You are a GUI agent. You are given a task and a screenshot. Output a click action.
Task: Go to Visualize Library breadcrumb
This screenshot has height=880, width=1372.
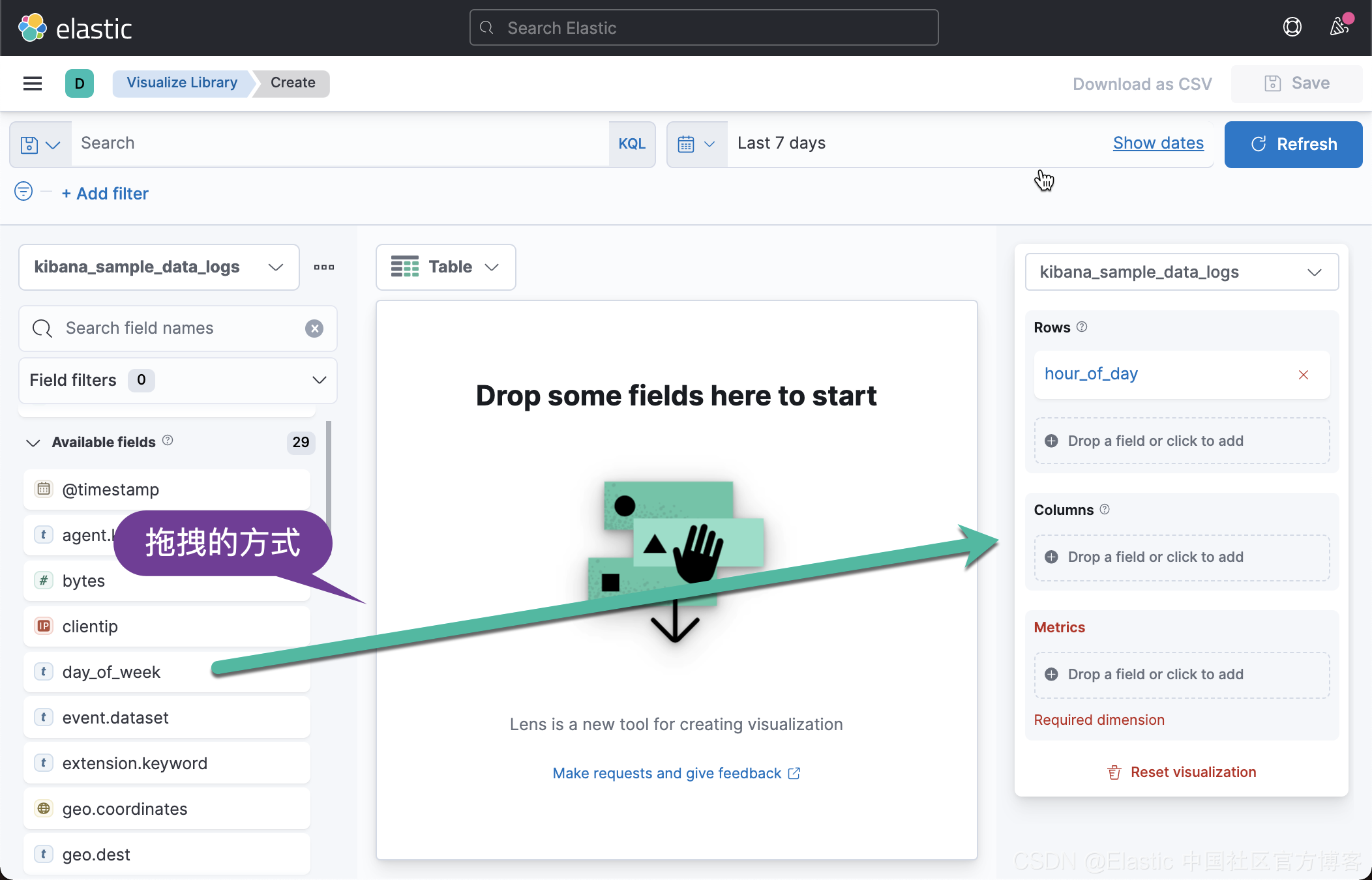[x=182, y=83]
